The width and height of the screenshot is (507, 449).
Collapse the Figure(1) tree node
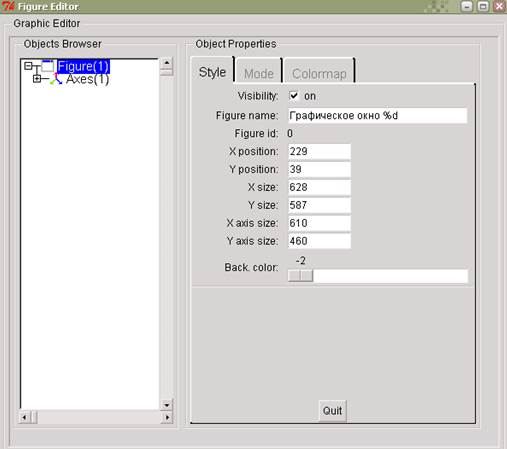tap(28, 66)
